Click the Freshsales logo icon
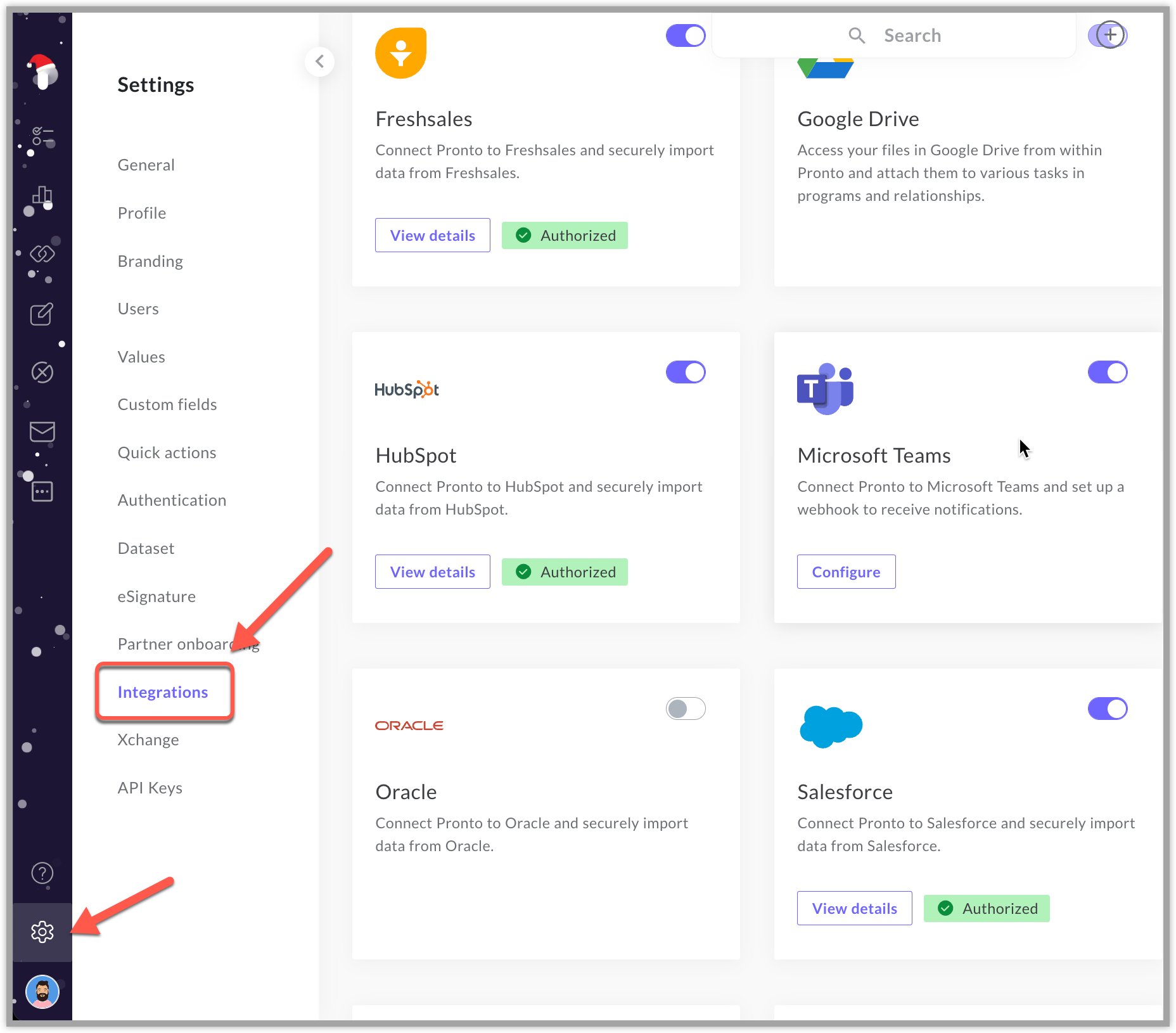The height and width of the screenshot is (1033, 1176). click(400, 53)
